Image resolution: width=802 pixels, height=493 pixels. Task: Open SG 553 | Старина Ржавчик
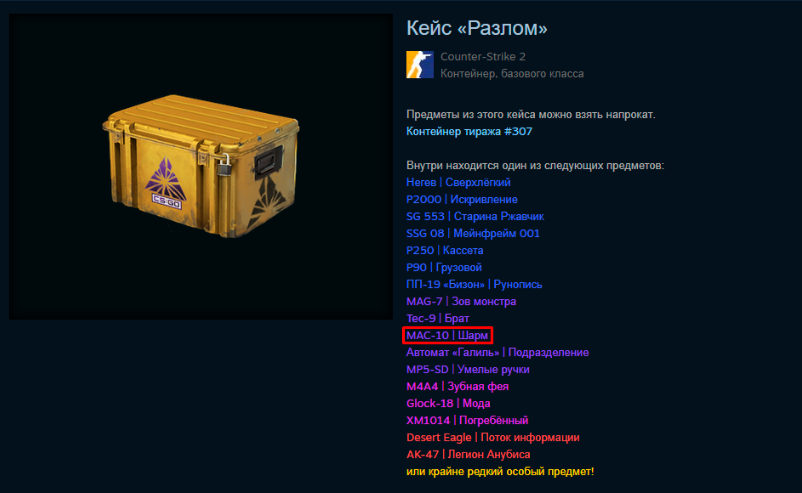click(x=475, y=216)
